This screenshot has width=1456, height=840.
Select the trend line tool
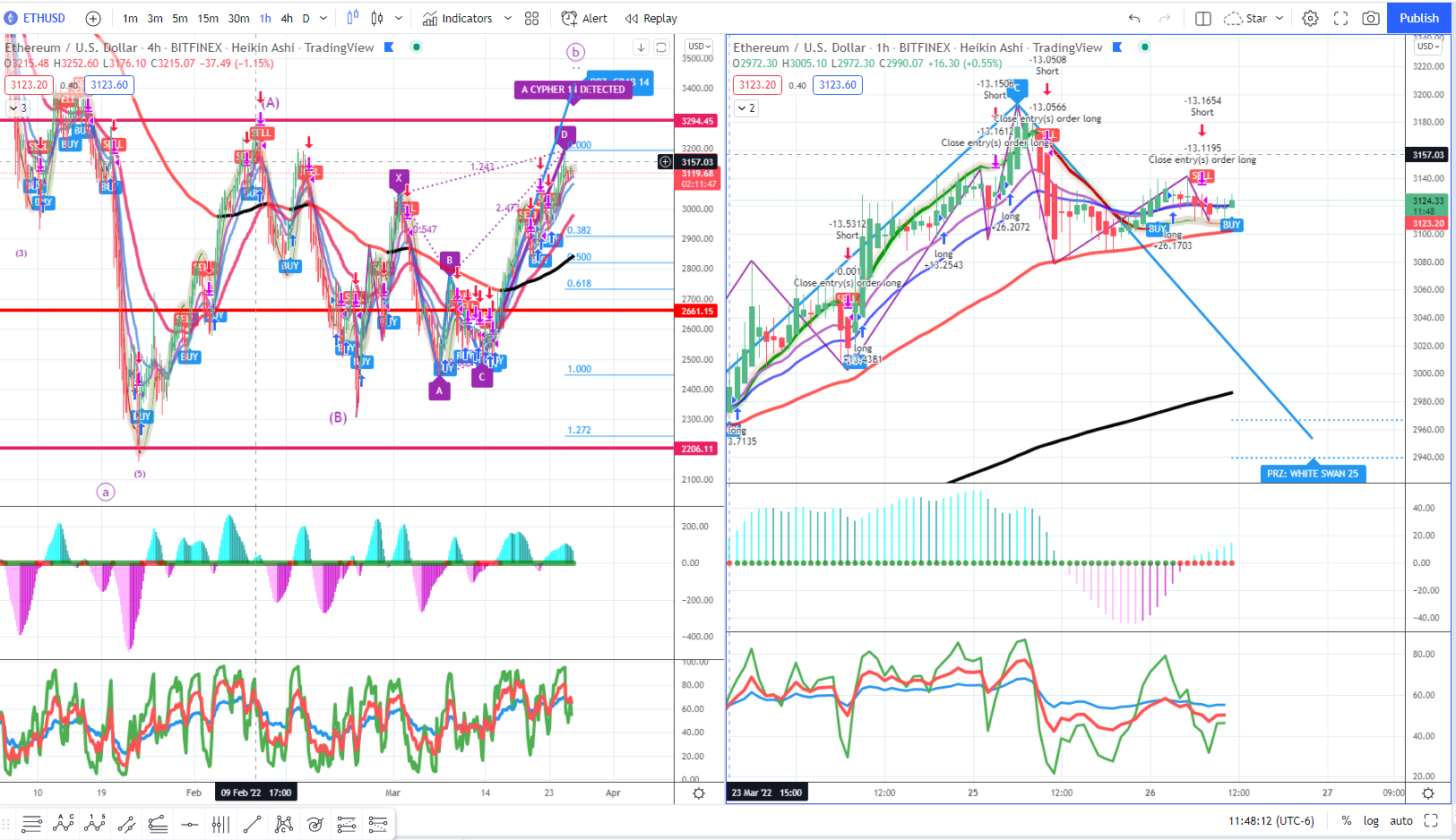[252, 824]
